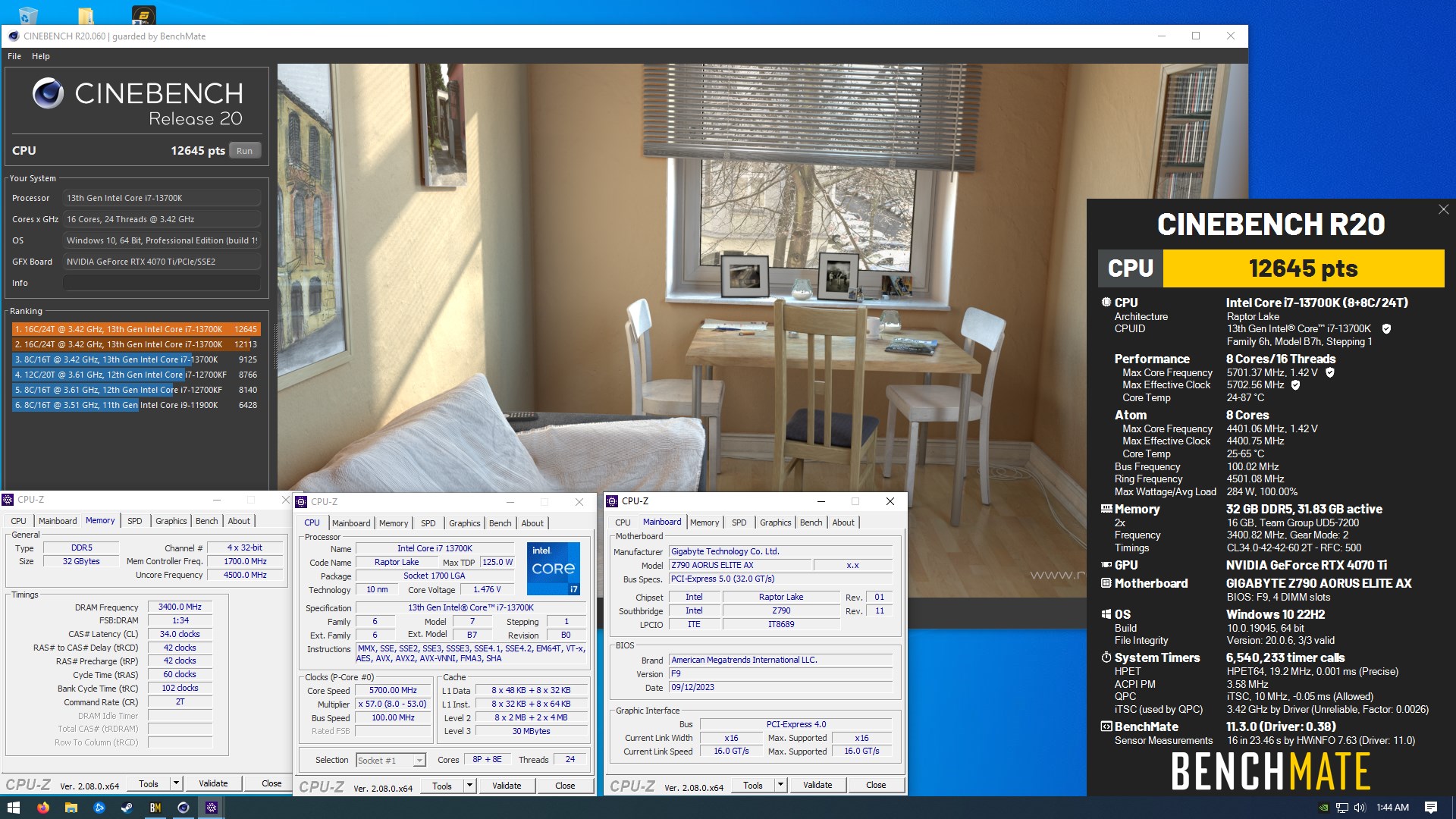Open the Windows Start menu

[x=13, y=808]
